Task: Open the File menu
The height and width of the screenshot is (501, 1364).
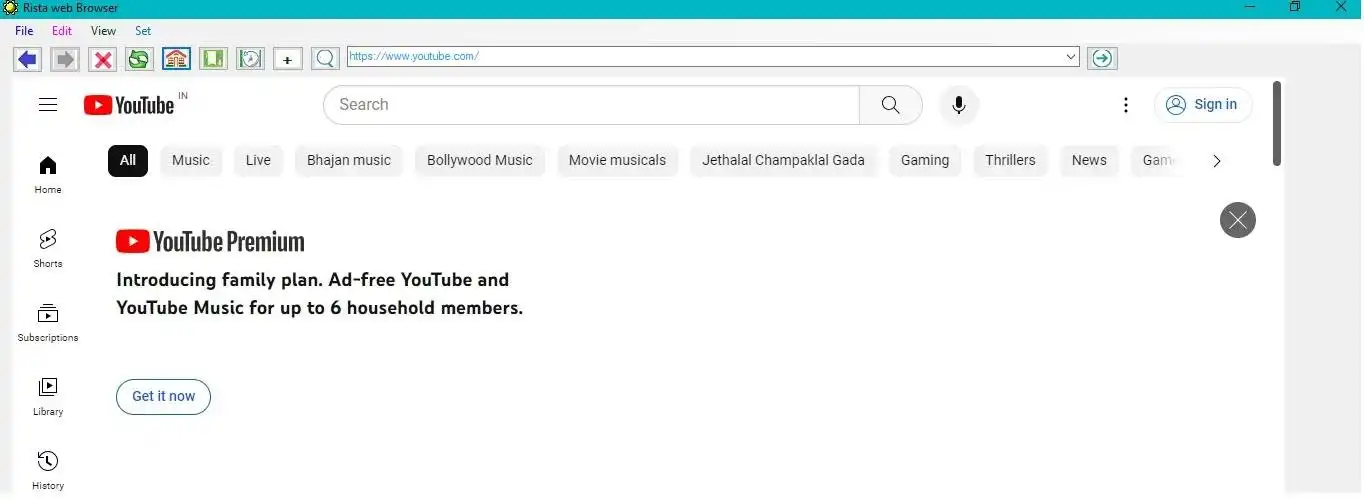Action: point(24,31)
